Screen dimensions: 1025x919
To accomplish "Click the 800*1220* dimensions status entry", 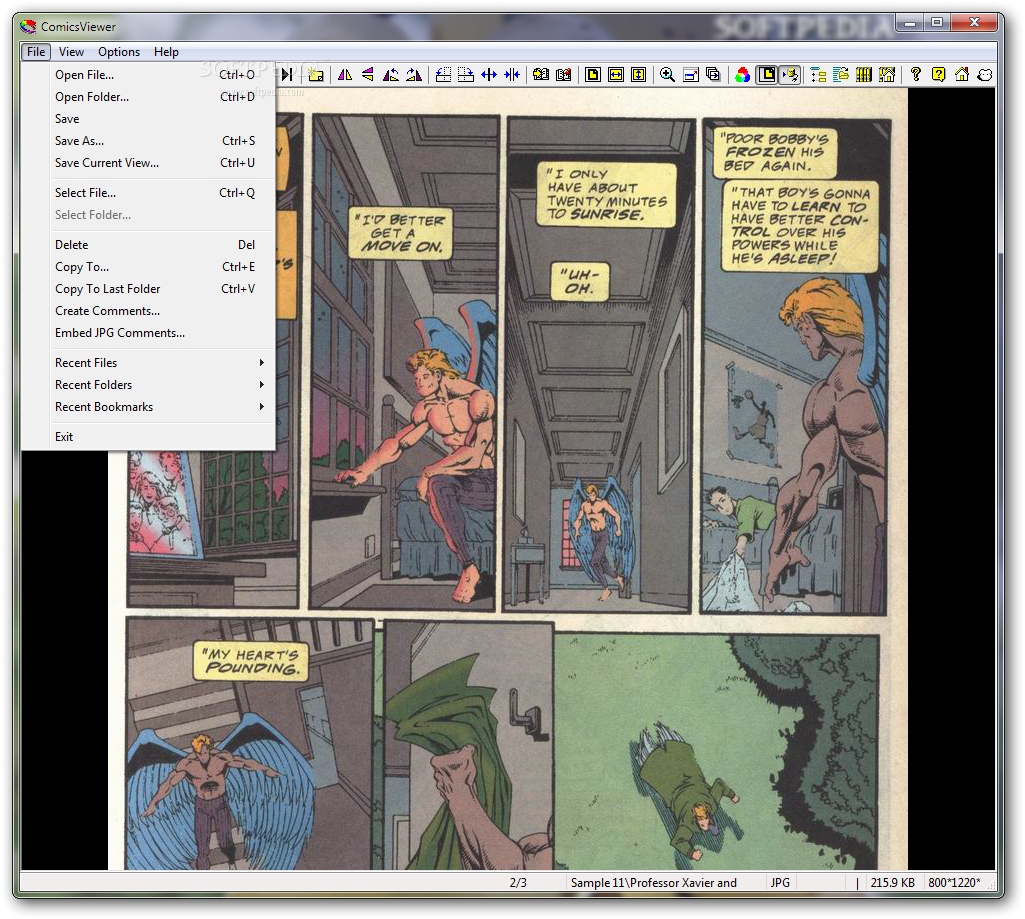I will click(x=954, y=882).
